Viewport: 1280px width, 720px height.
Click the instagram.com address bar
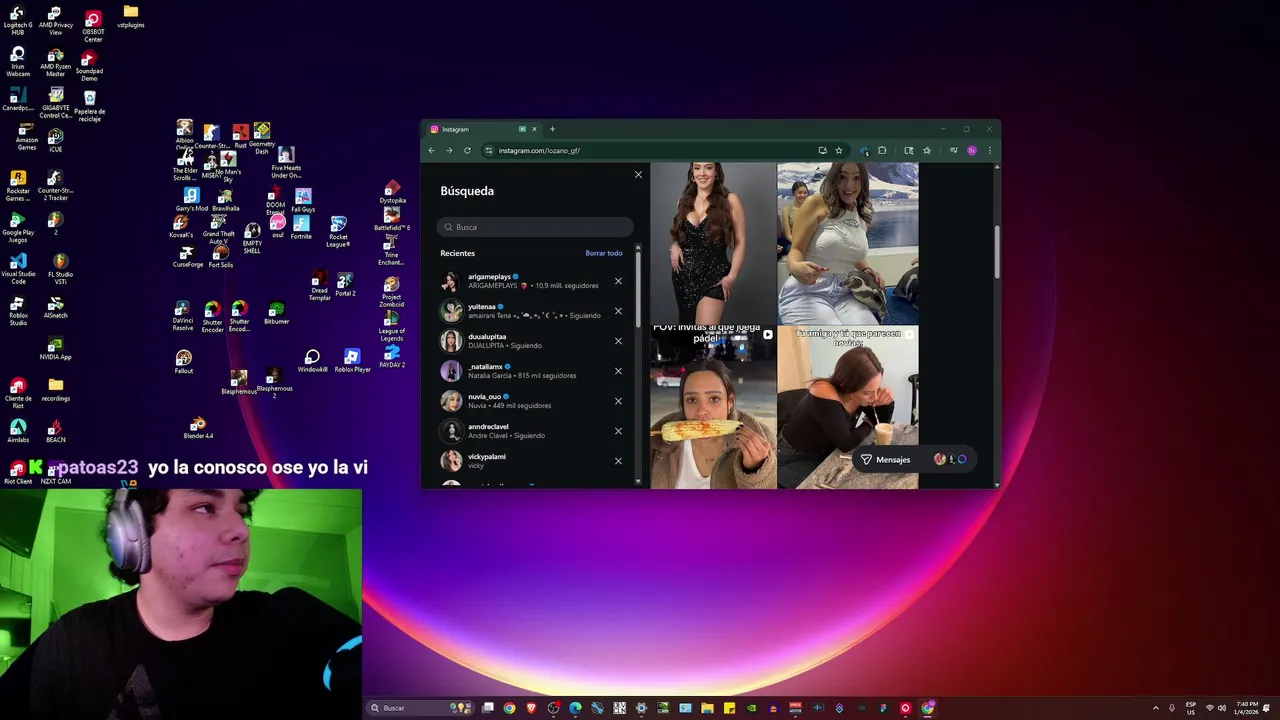pyautogui.click(x=650, y=150)
